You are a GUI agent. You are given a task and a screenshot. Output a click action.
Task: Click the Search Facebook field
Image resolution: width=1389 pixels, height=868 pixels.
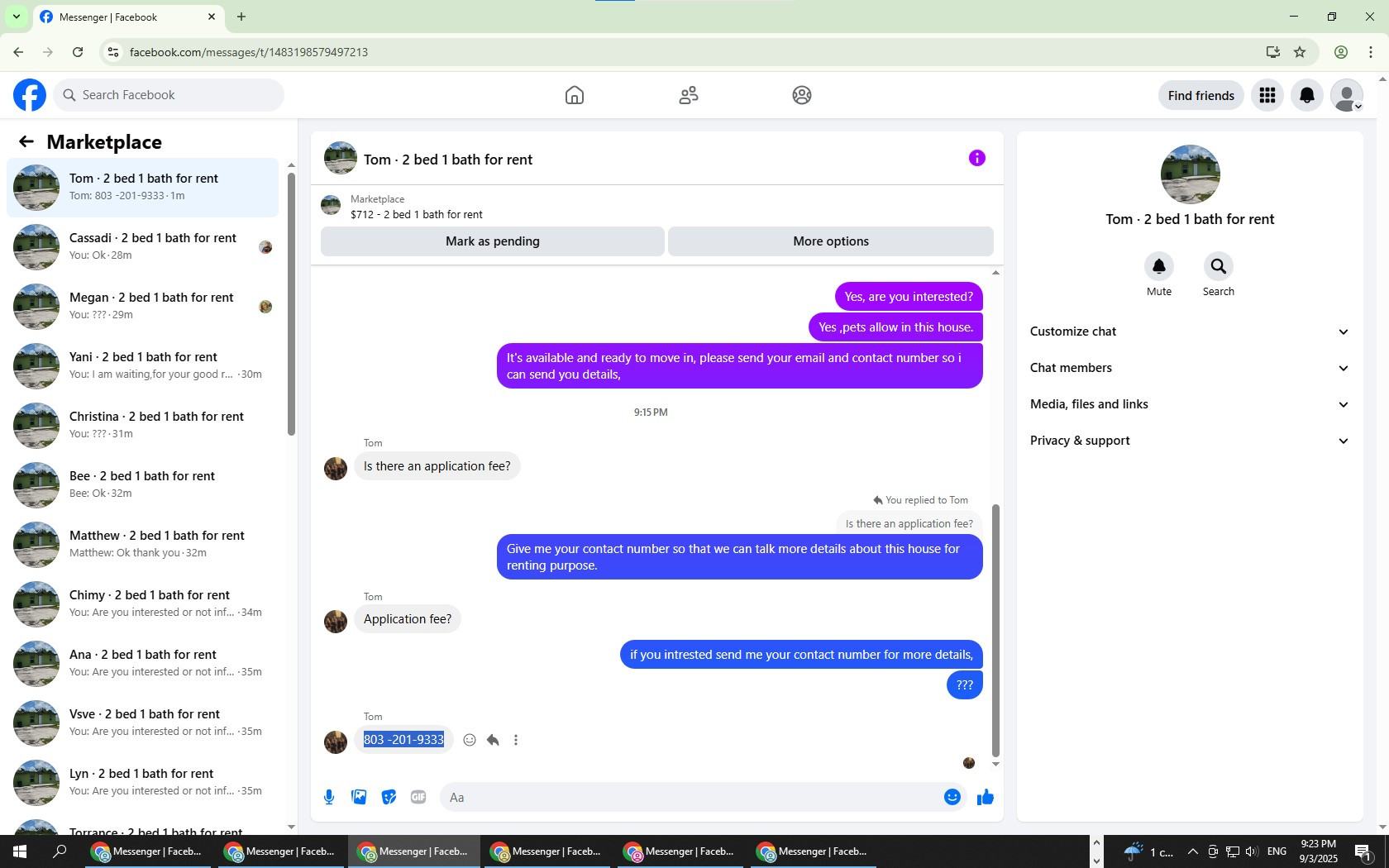169,95
